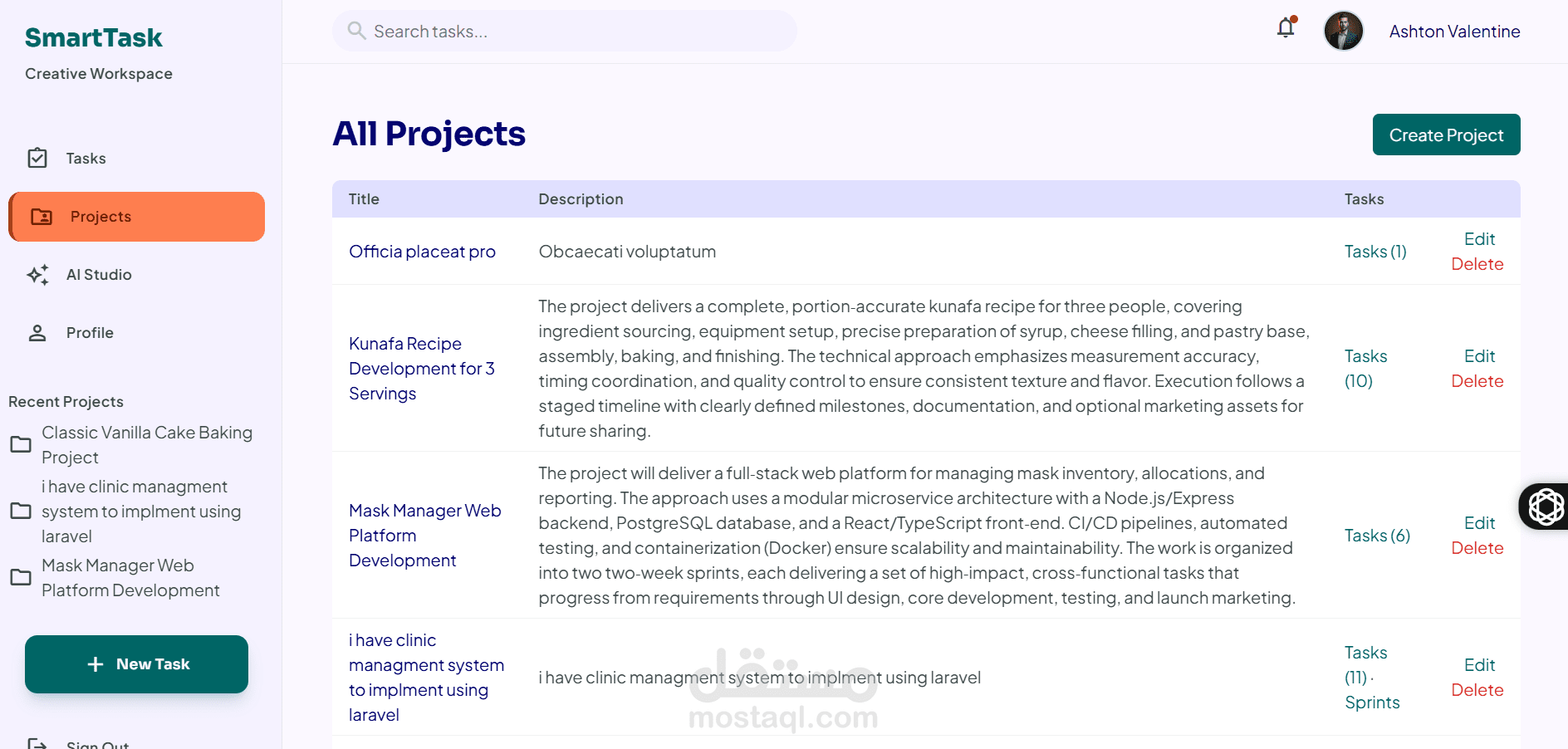Open Tasks (10) for the Kunafa Recipe project
This screenshot has height=749, width=1568.
tap(1366, 369)
